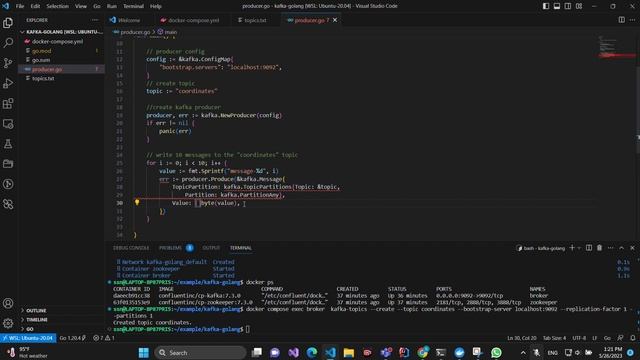The image size is (640, 360).
Task: Open the View menu
Action: click(x=80, y=6)
